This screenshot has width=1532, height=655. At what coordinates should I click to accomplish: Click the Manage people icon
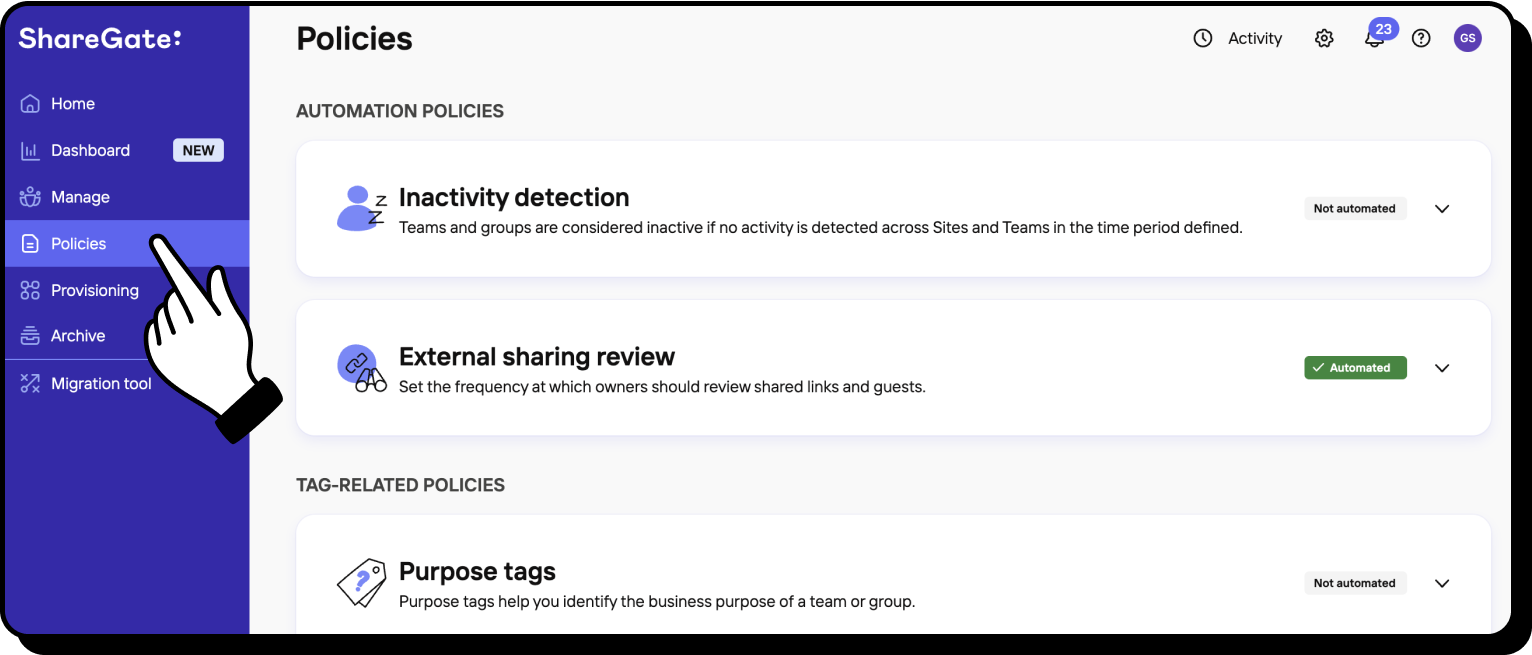[x=30, y=197]
